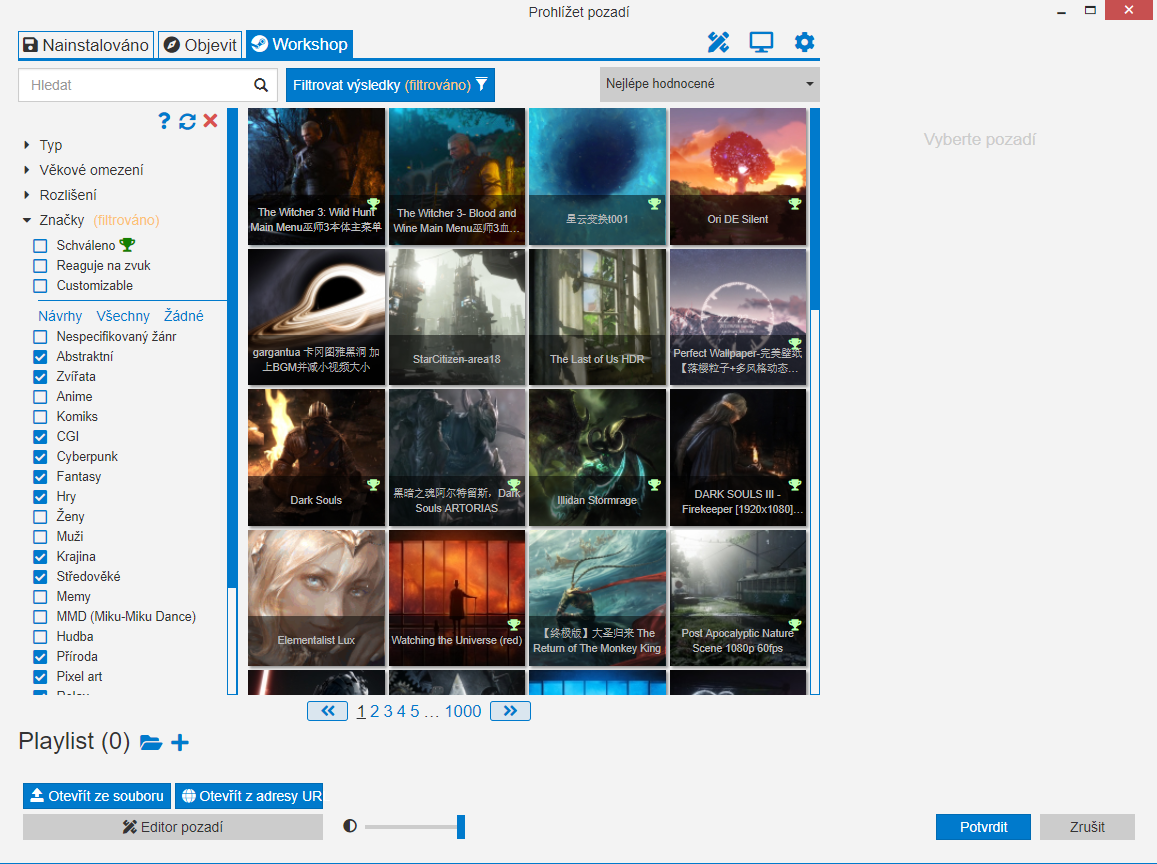Click the monitor display settings icon
The width and height of the screenshot is (1157, 864).
click(x=761, y=42)
